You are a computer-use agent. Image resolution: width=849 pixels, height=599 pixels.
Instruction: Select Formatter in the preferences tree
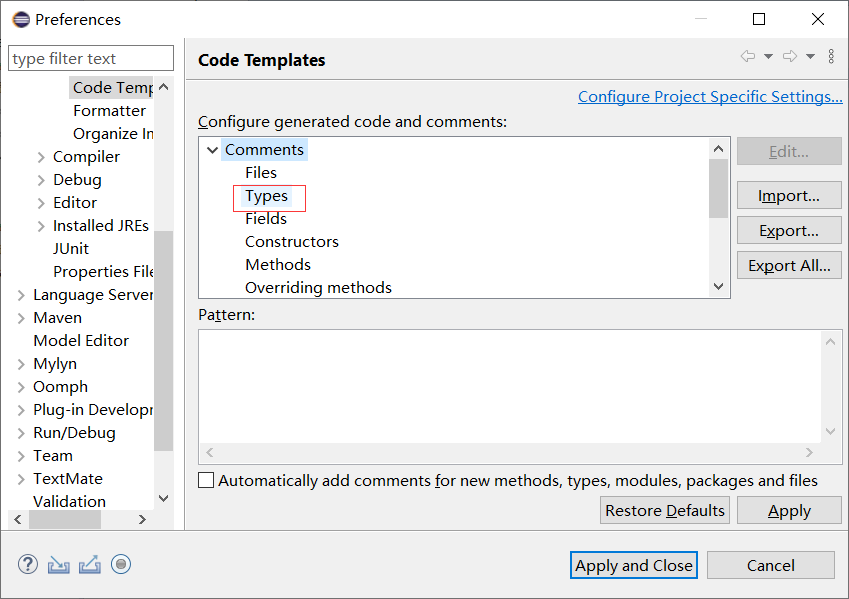(x=109, y=111)
